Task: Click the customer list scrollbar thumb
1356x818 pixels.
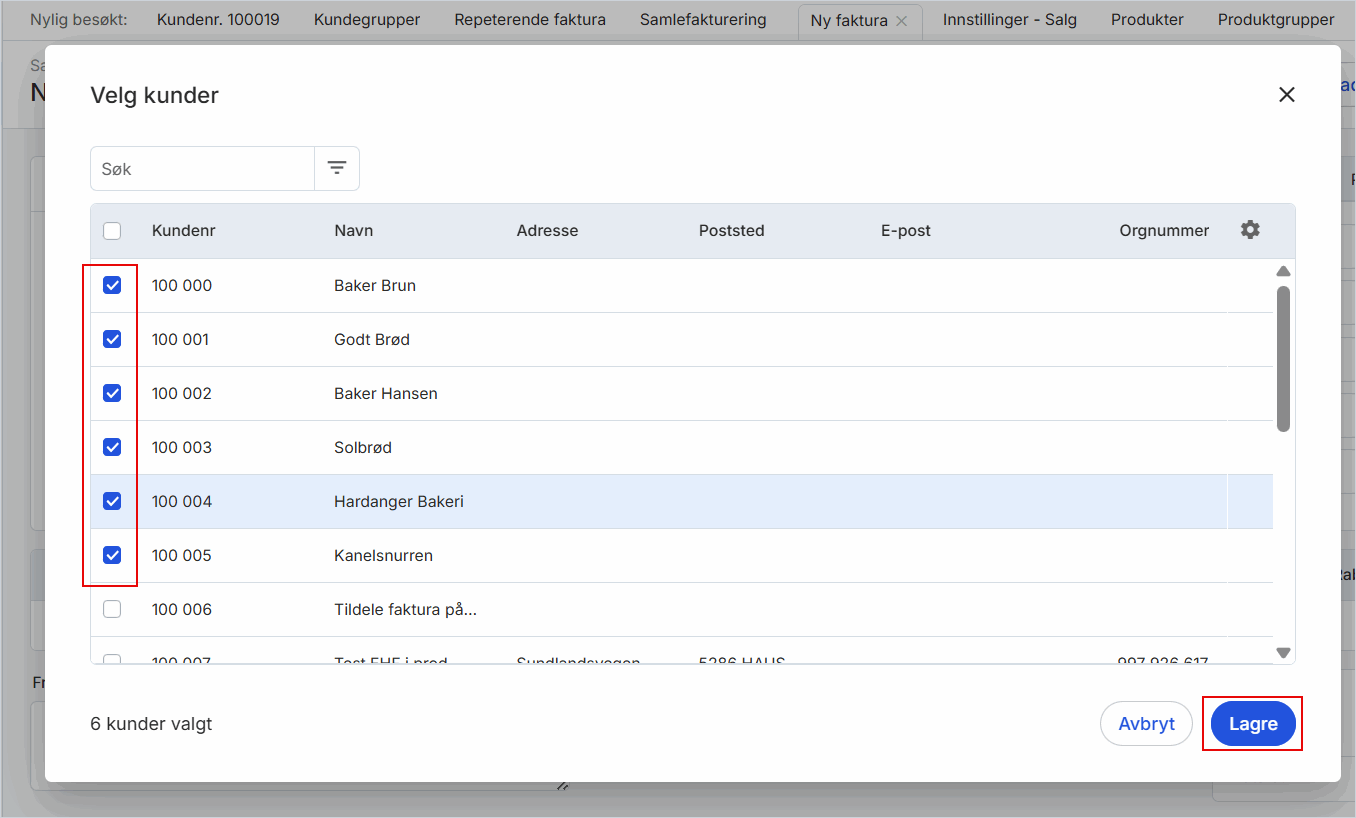Action: click(x=1283, y=358)
